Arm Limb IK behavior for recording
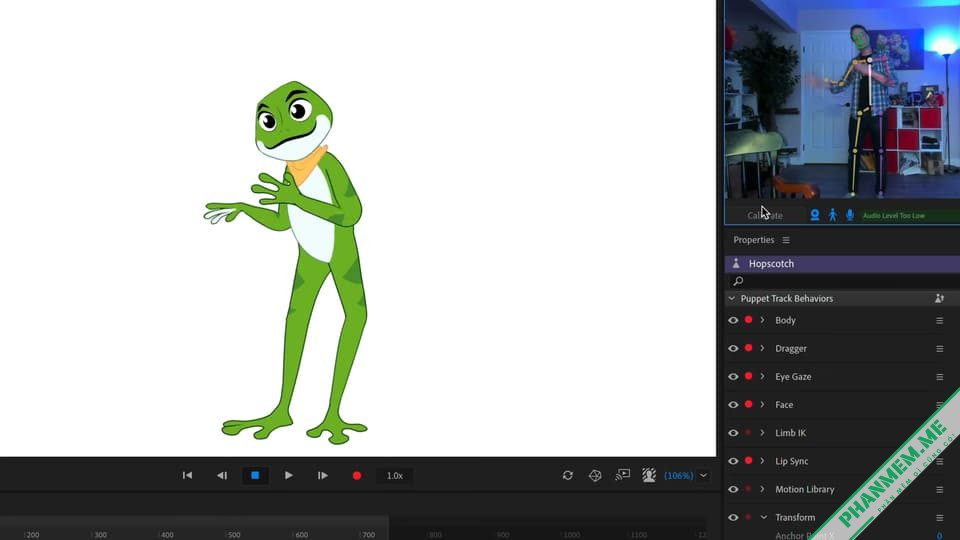 748,432
